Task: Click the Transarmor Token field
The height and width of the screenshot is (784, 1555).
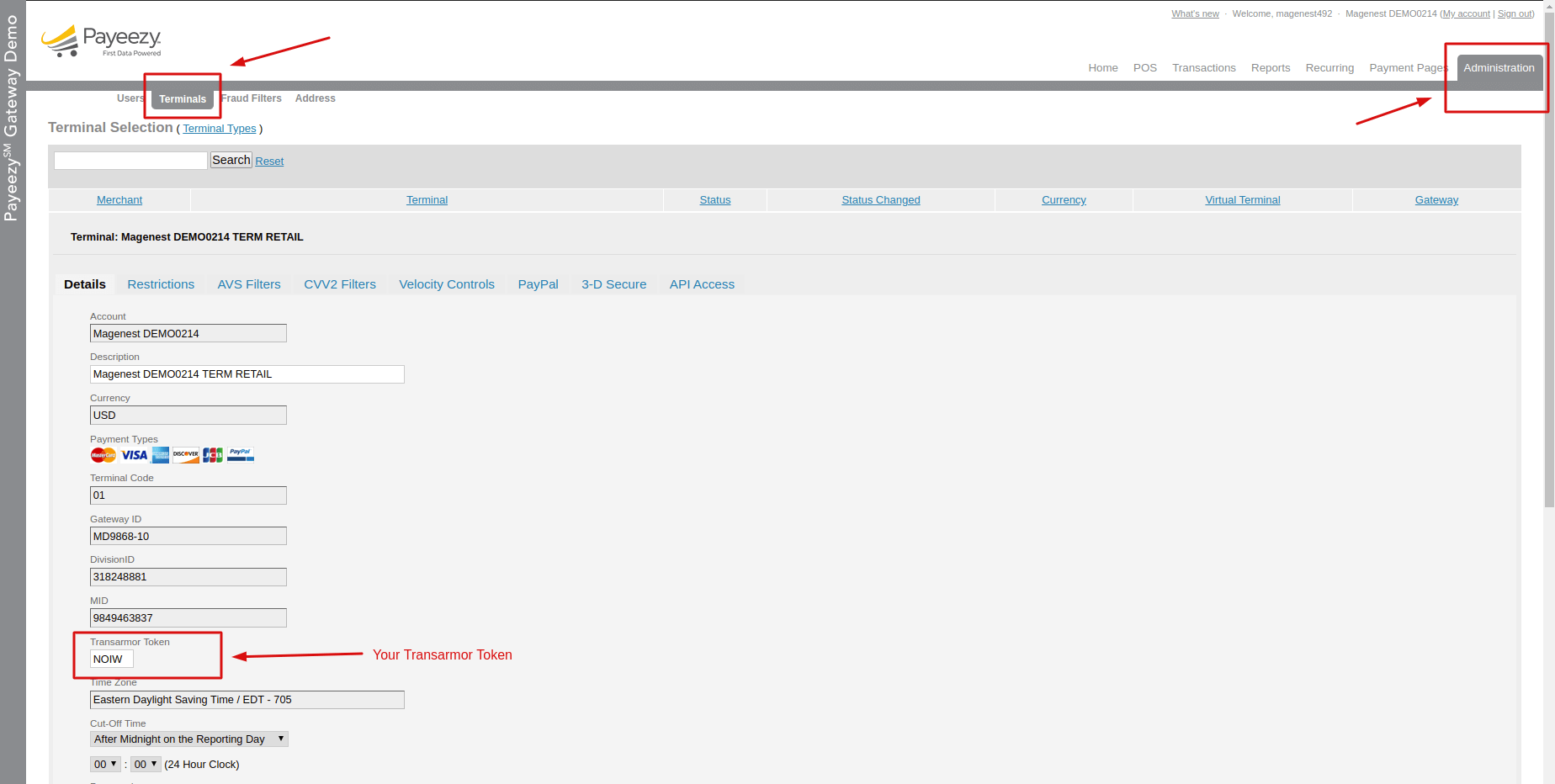Action: point(112,659)
